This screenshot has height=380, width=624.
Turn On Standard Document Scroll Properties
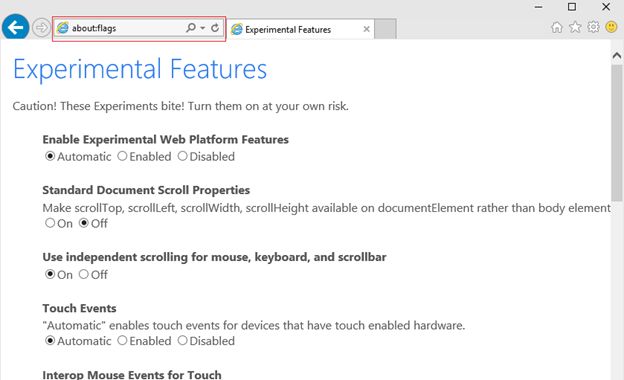50,223
